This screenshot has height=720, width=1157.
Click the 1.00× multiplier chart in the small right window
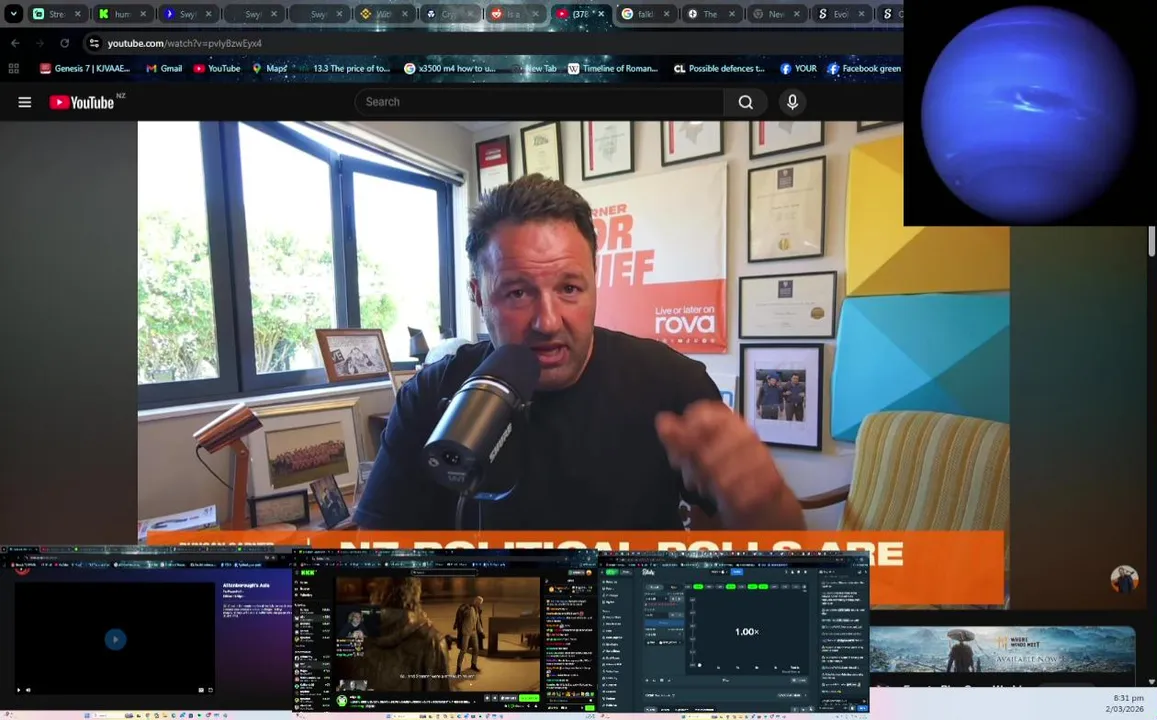coord(747,631)
